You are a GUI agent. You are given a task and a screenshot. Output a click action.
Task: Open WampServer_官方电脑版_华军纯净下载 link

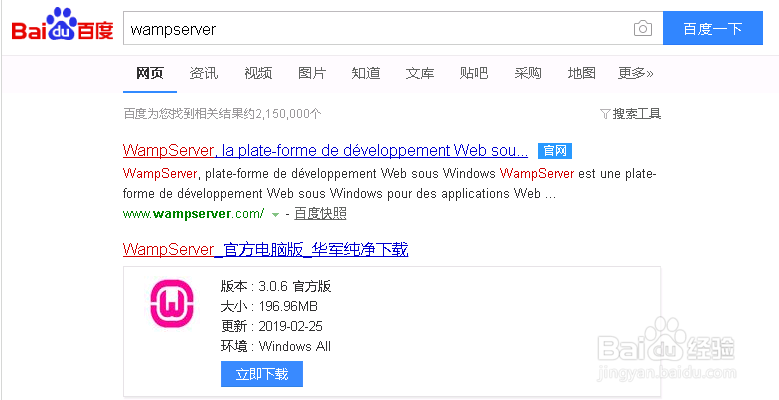[x=265, y=249]
